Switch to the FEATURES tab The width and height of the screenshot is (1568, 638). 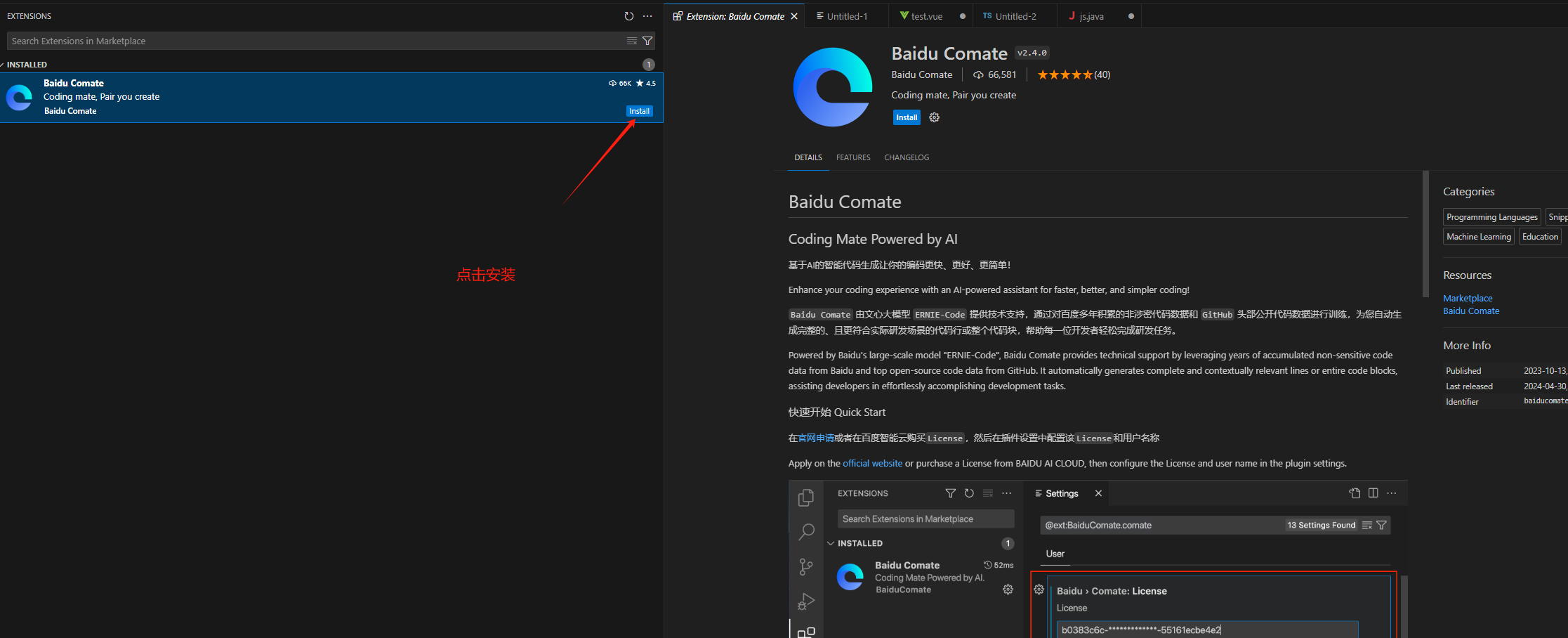(853, 157)
